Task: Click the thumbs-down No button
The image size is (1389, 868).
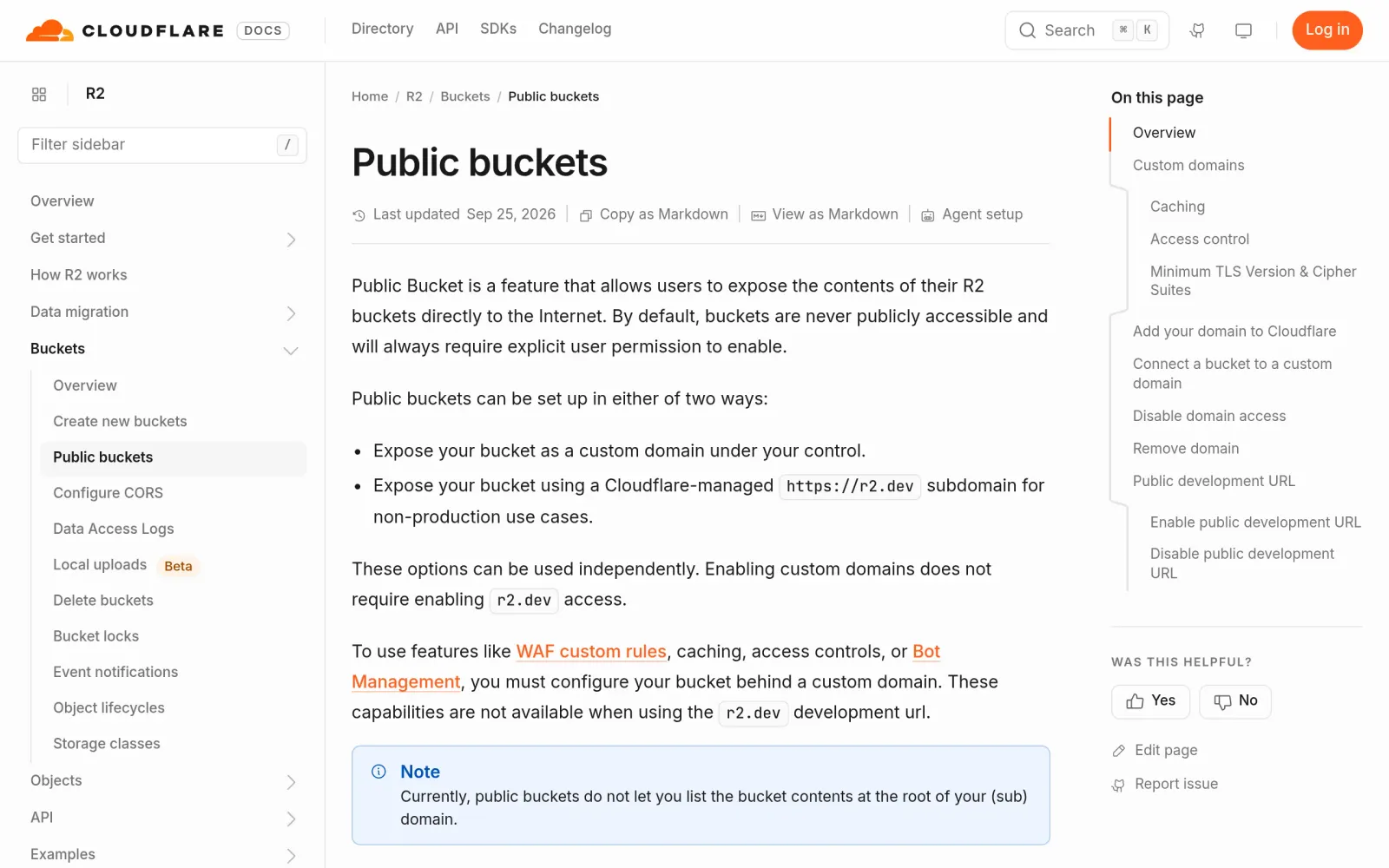Action: [x=1234, y=701]
